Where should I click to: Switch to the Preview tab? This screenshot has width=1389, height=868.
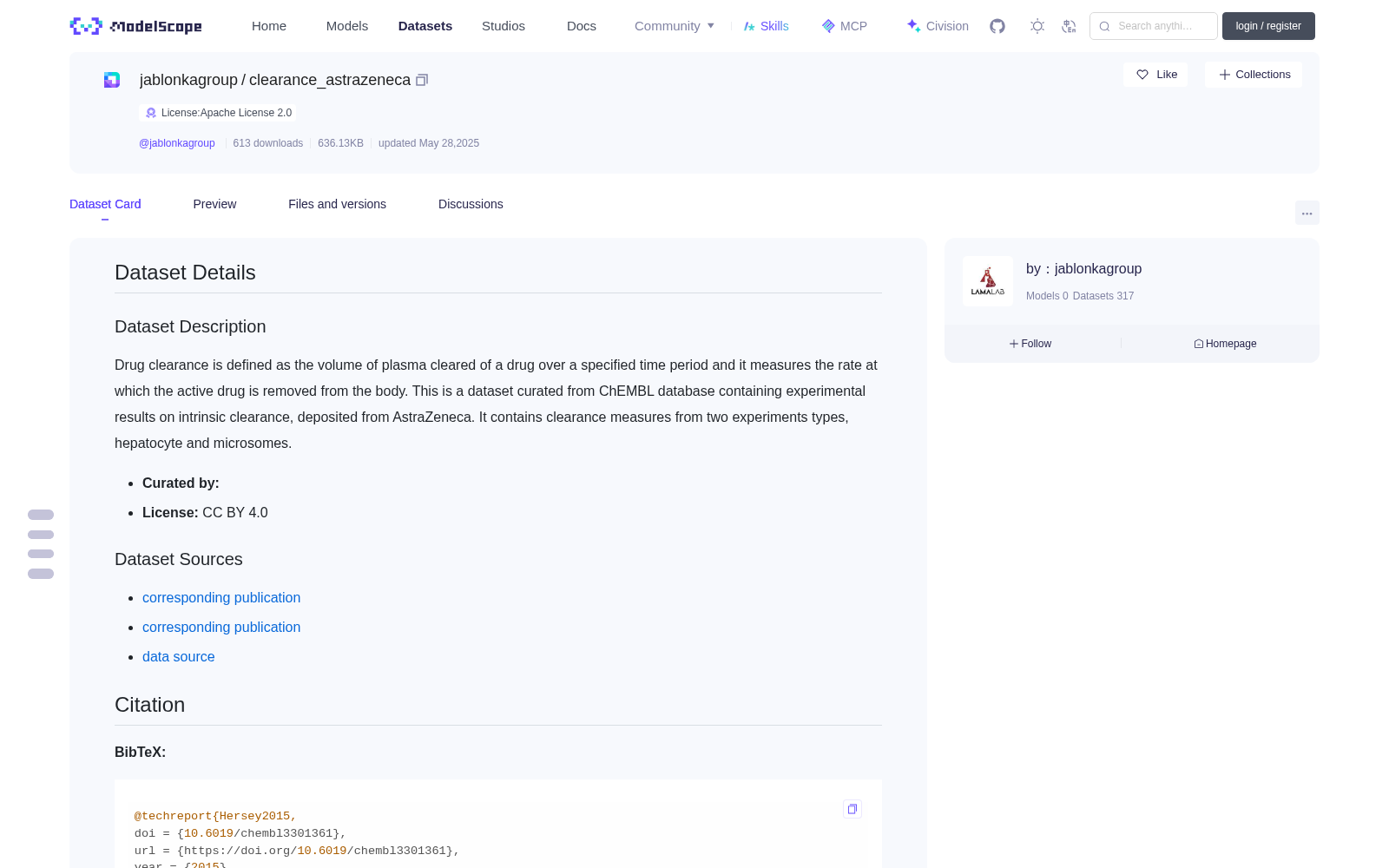[x=214, y=204]
